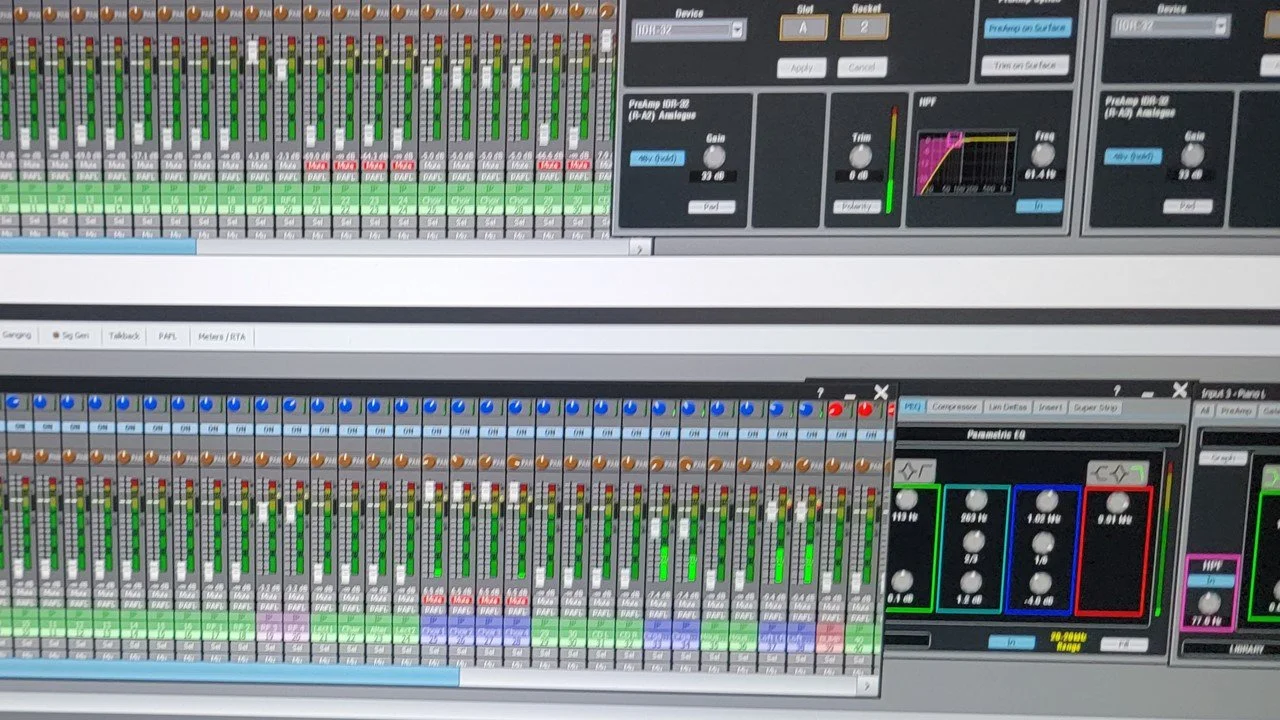Open the Insert tab
This screenshot has width=1280, height=720.
(x=1049, y=407)
